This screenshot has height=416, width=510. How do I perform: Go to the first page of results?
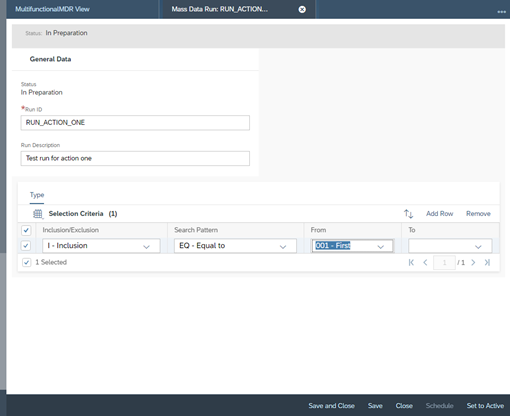click(x=411, y=262)
